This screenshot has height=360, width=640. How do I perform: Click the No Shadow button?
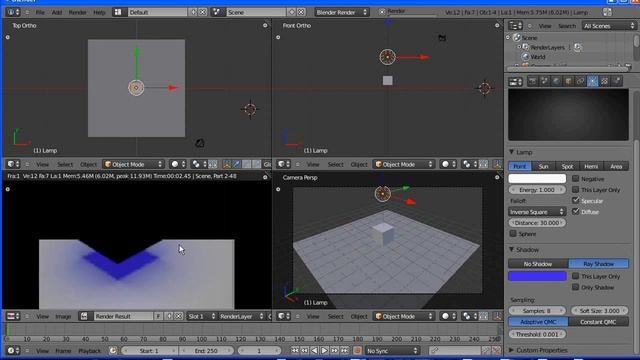pos(538,264)
